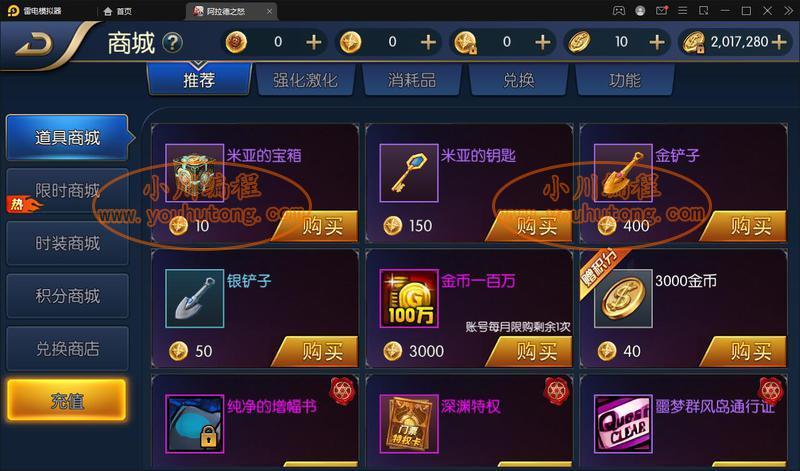Select the Quest Clear pass item icon

tap(623, 424)
